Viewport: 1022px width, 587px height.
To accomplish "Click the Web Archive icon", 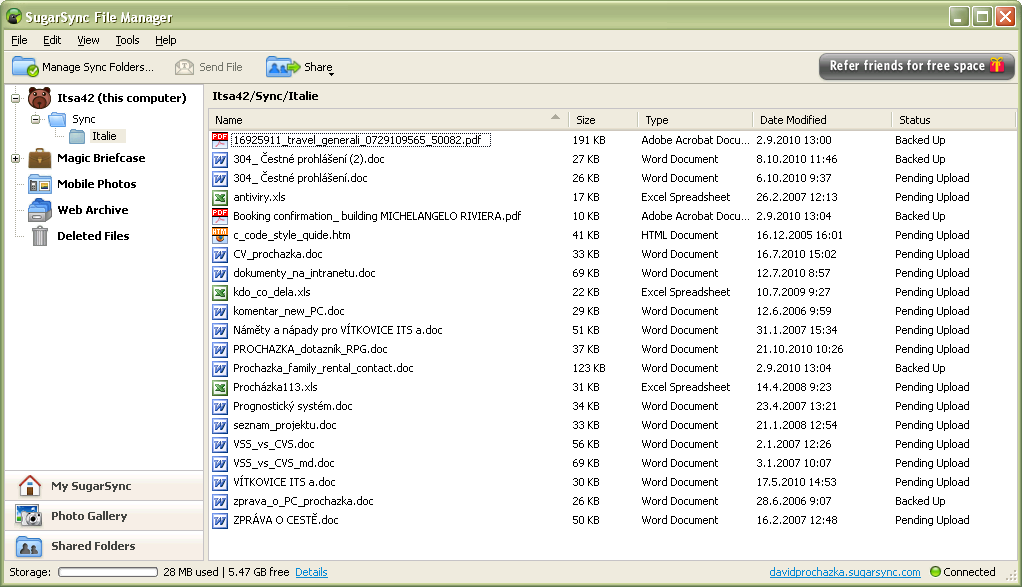I will [x=39, y=210].
